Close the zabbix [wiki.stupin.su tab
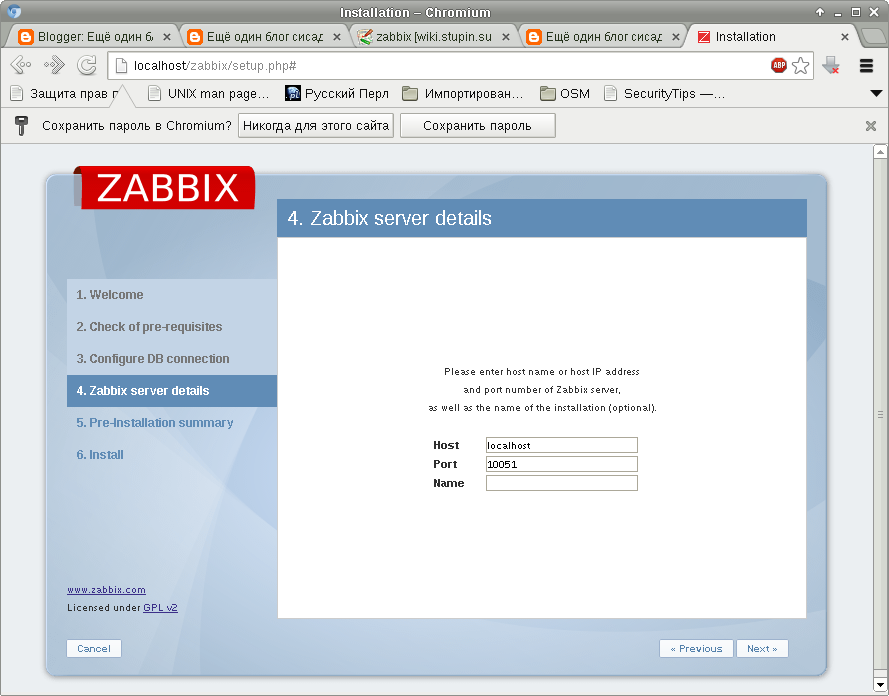Screen dimensions: 889x696 tap(506, 37)
